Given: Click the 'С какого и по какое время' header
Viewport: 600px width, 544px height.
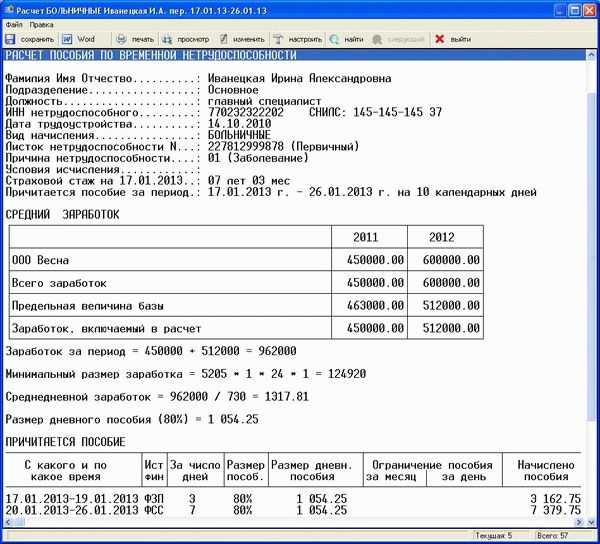Looking at the screenshot, I should pyautogui.click(x=65, y=471).
